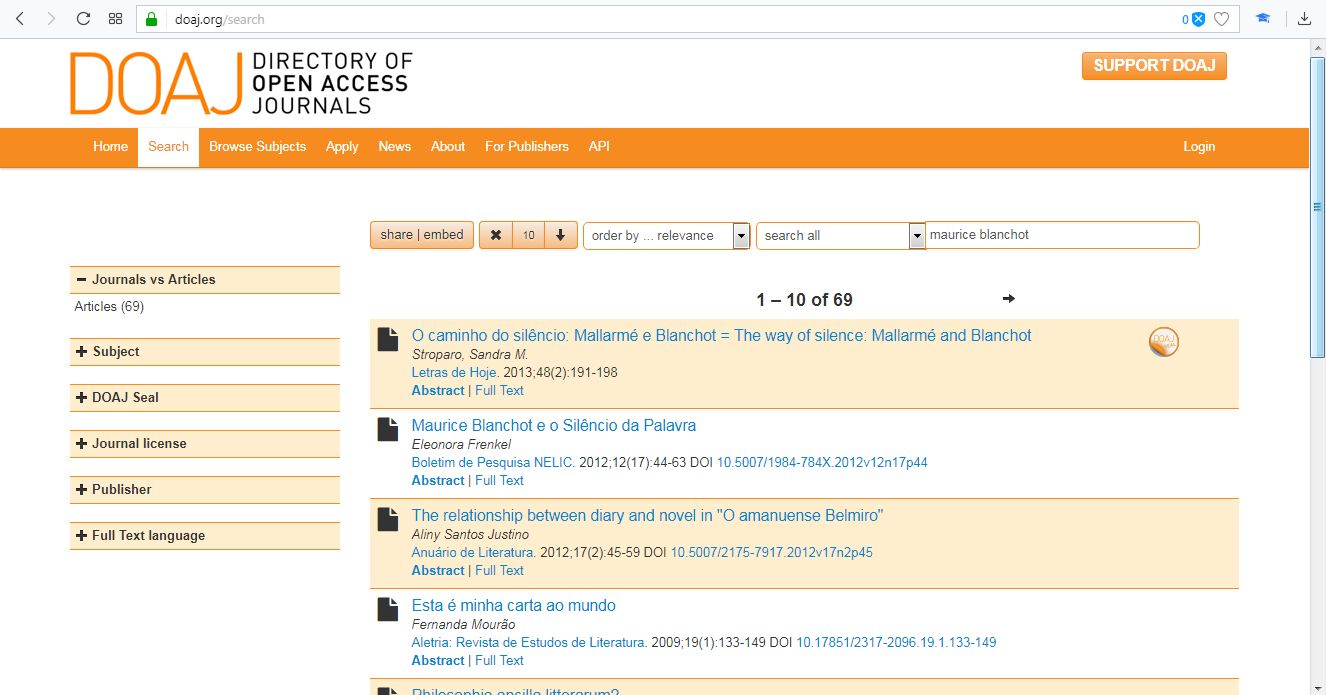Screen dimensions: 1326x695
Task: Reload the page with refresh icon
Action: pos(83,19)
